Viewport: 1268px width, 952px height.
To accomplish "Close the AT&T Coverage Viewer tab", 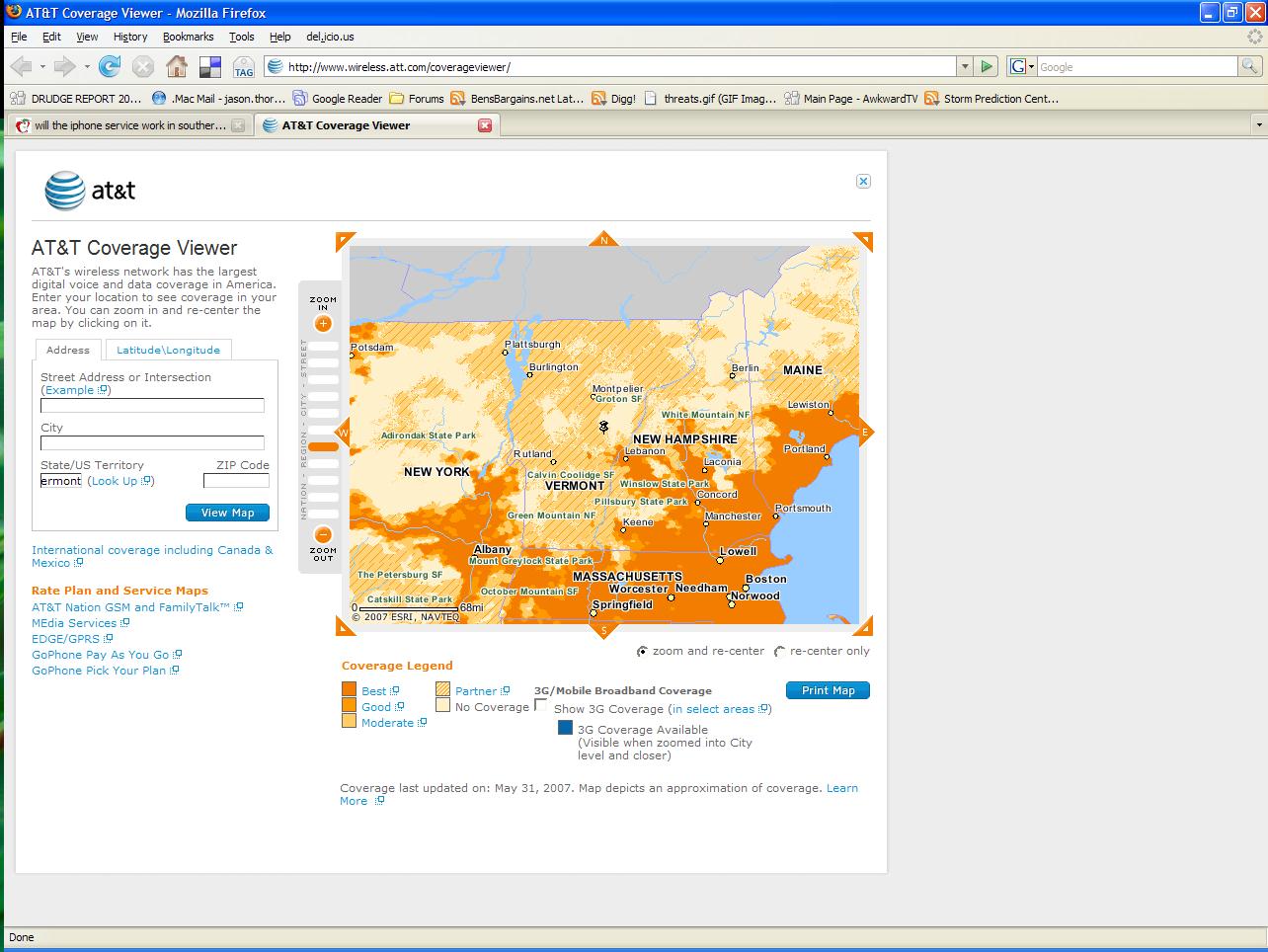I will click(x=485, y=125).
